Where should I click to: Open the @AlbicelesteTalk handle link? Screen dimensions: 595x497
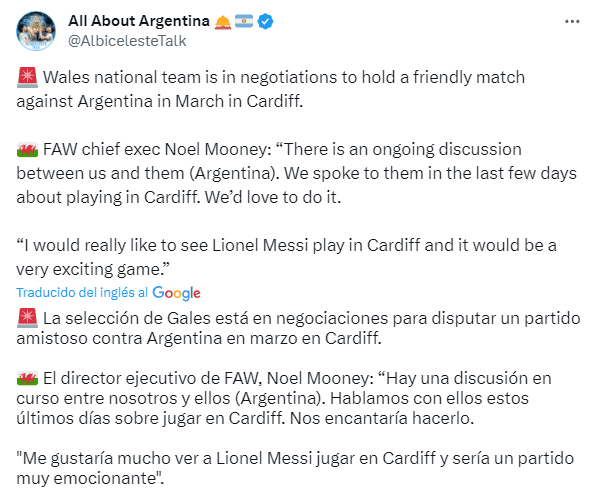pos(127,41)
